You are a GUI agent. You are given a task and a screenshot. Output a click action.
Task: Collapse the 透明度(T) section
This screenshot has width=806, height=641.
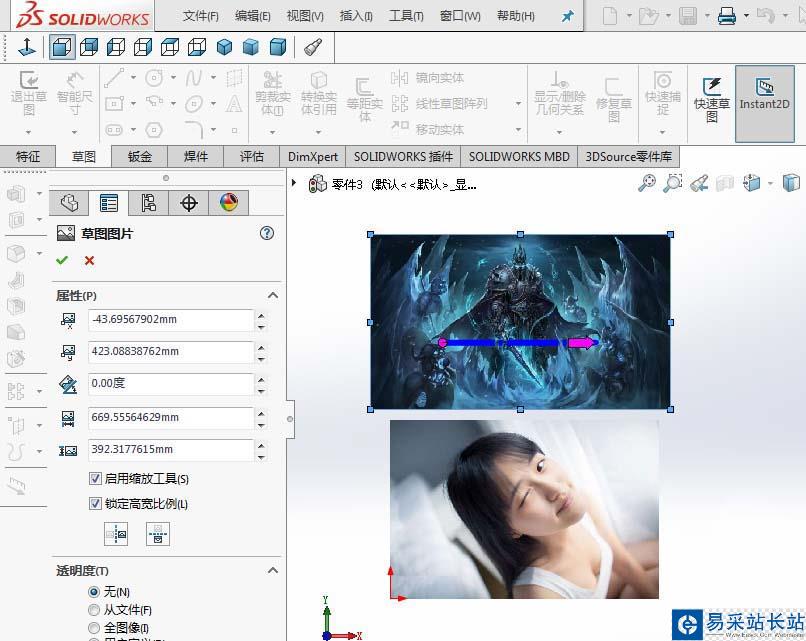[x=273, y=570]
